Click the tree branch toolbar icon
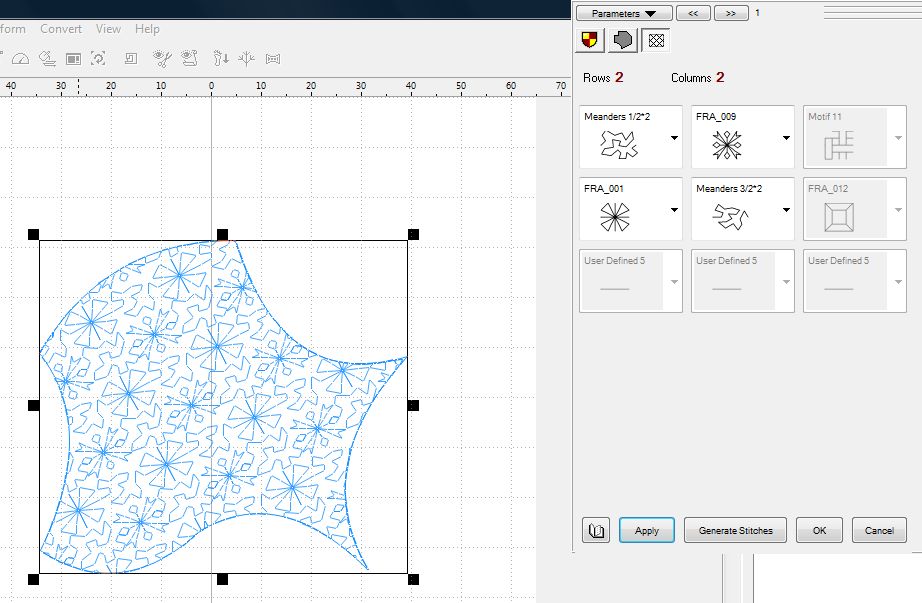The image size is (922, 603). (246, 59)
